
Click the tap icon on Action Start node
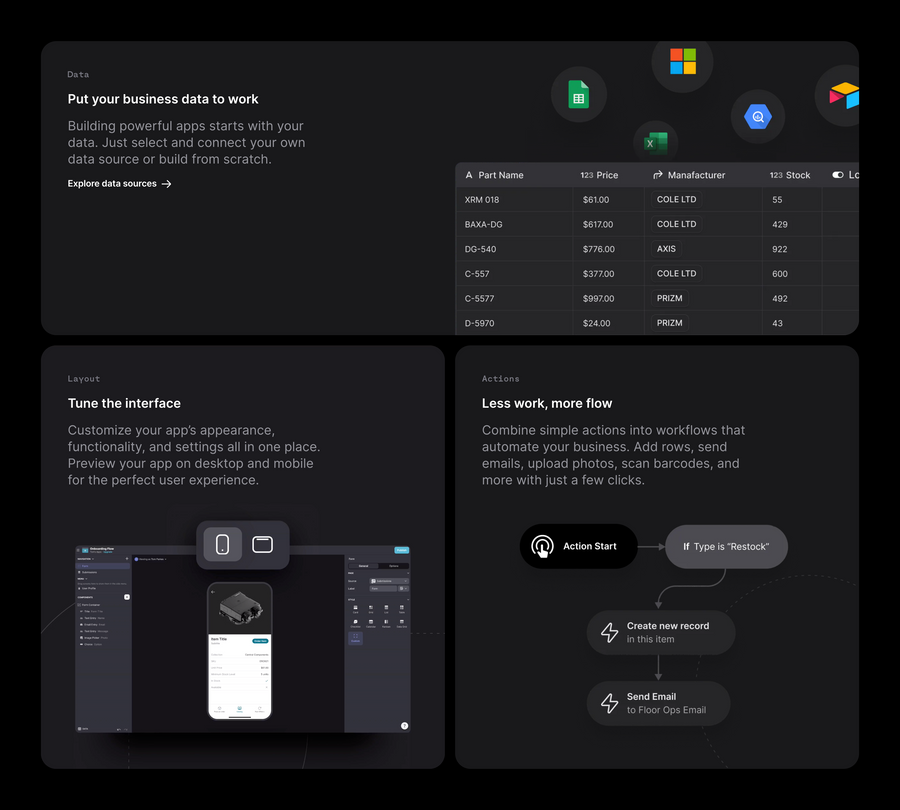542,547
